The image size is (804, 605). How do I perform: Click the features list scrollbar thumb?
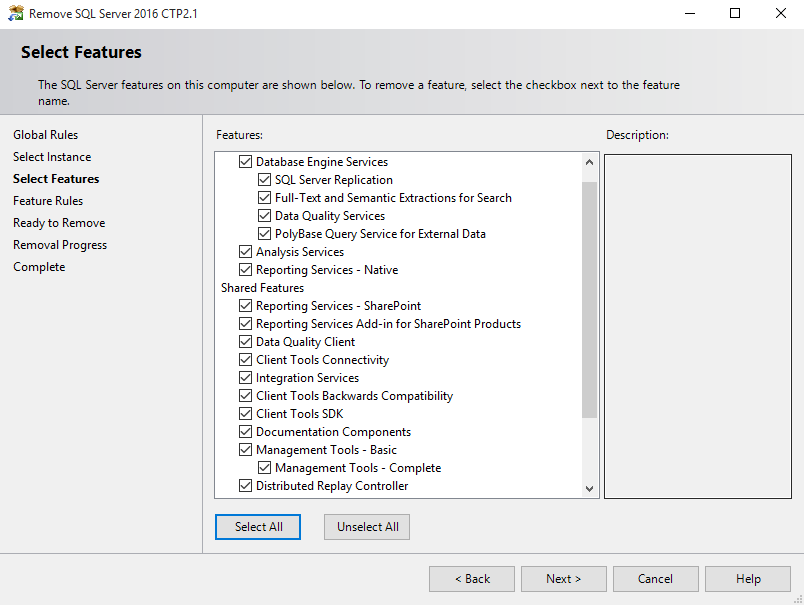589,299
